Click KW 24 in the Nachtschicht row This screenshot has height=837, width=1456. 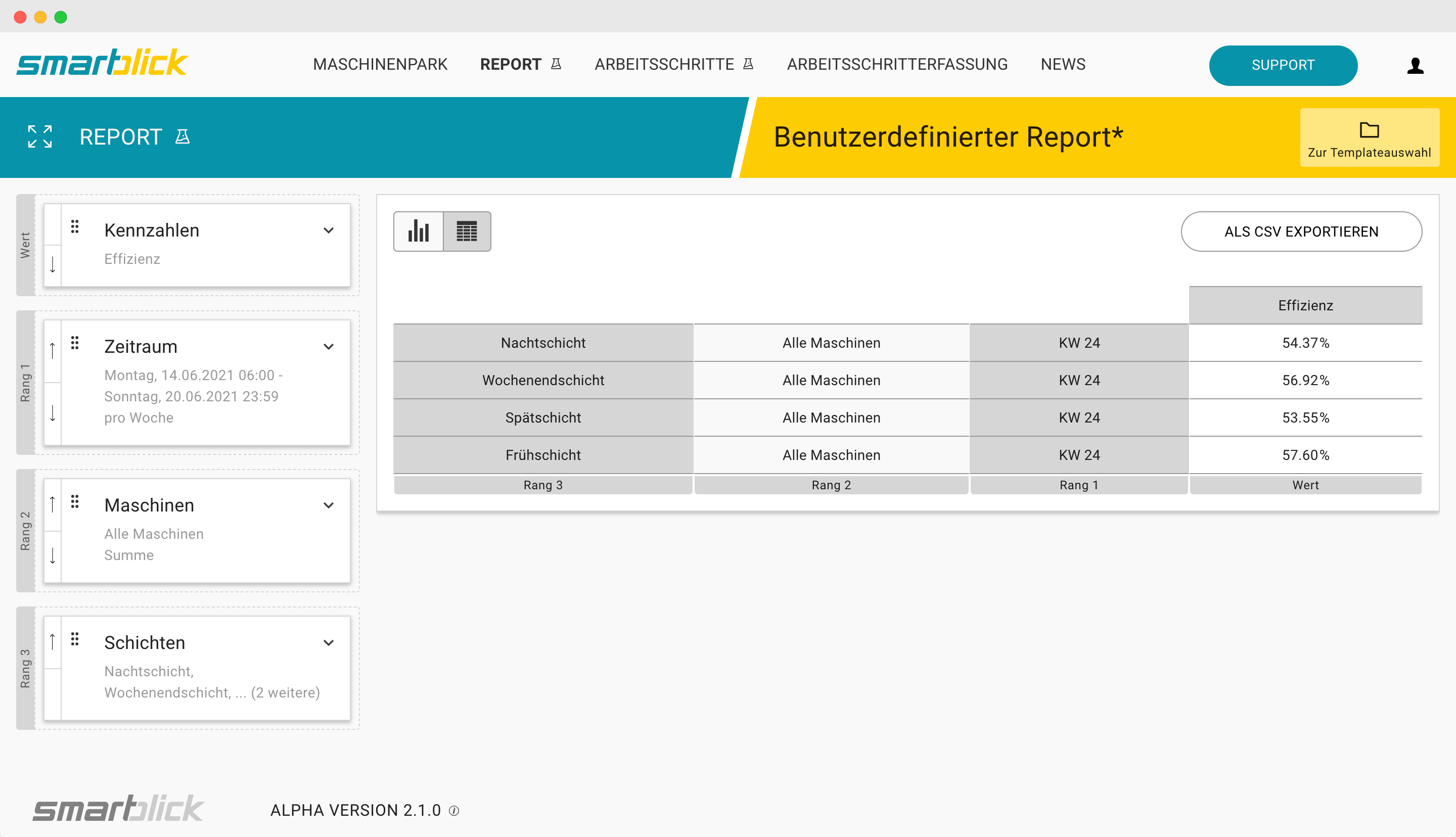click(x=1079, y=343)
